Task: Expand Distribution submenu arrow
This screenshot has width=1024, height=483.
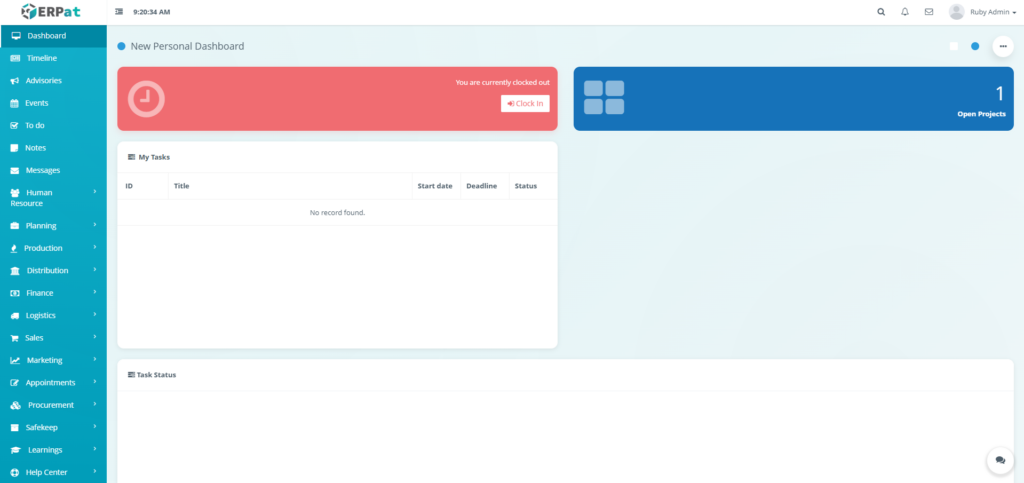Action: point(95,269)
